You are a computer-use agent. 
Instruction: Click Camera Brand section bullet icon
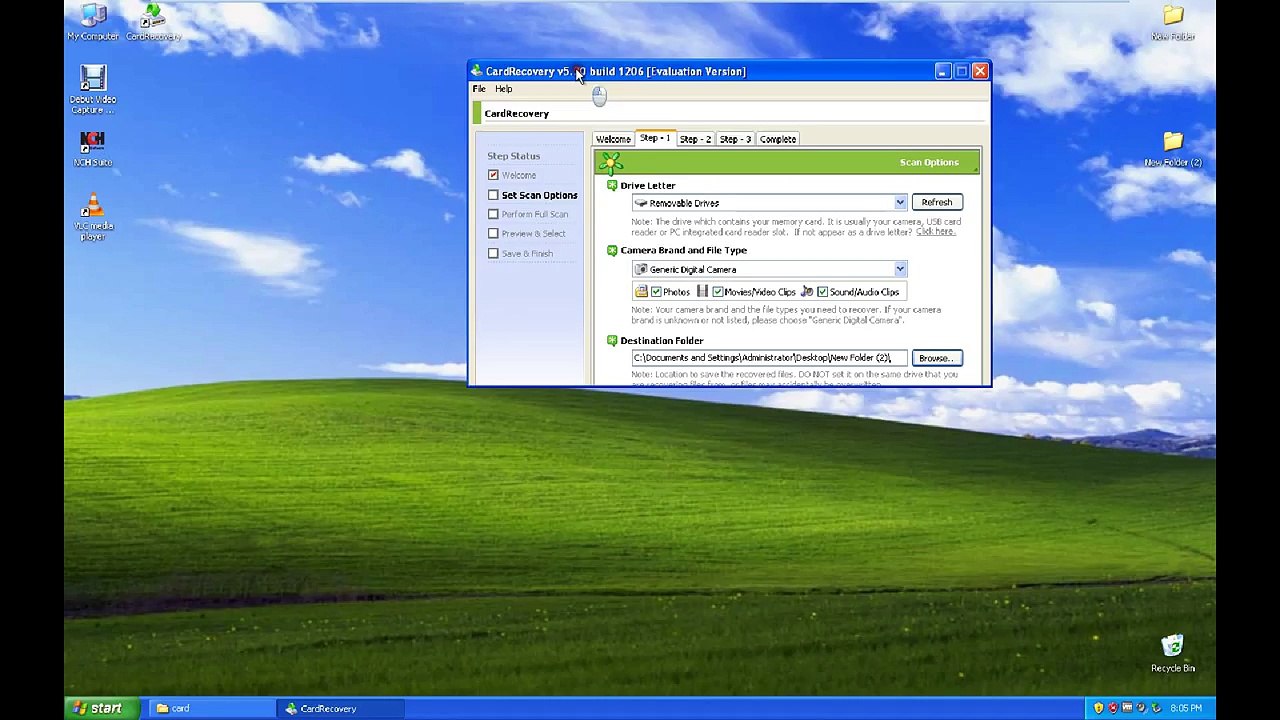(612, 250)
